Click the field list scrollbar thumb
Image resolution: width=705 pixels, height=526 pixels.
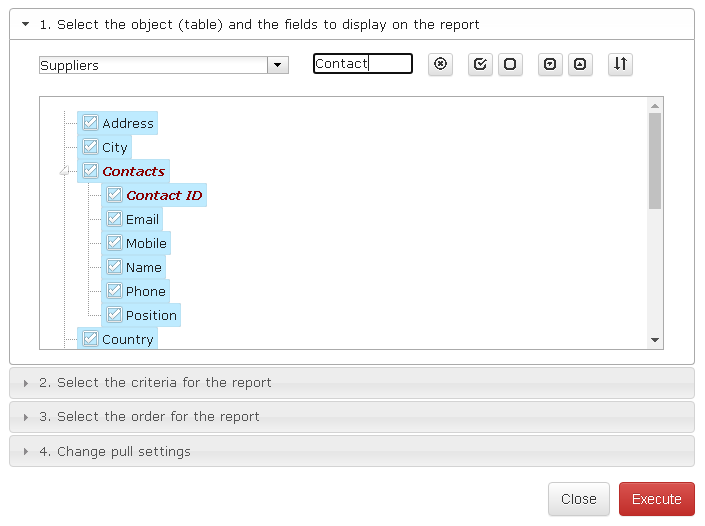(x=655, y=161)
